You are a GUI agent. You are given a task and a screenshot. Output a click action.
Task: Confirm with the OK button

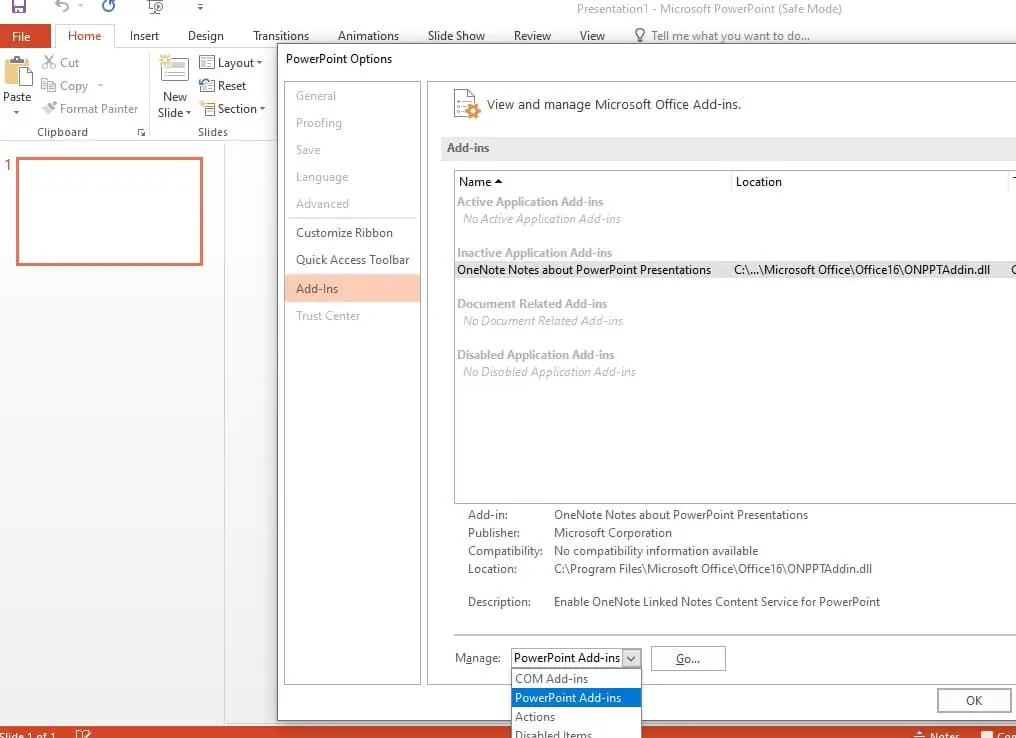click(x=973, y=700)
